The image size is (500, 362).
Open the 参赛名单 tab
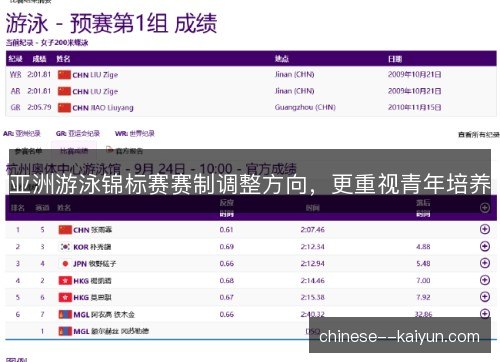[x=28, y=151]
